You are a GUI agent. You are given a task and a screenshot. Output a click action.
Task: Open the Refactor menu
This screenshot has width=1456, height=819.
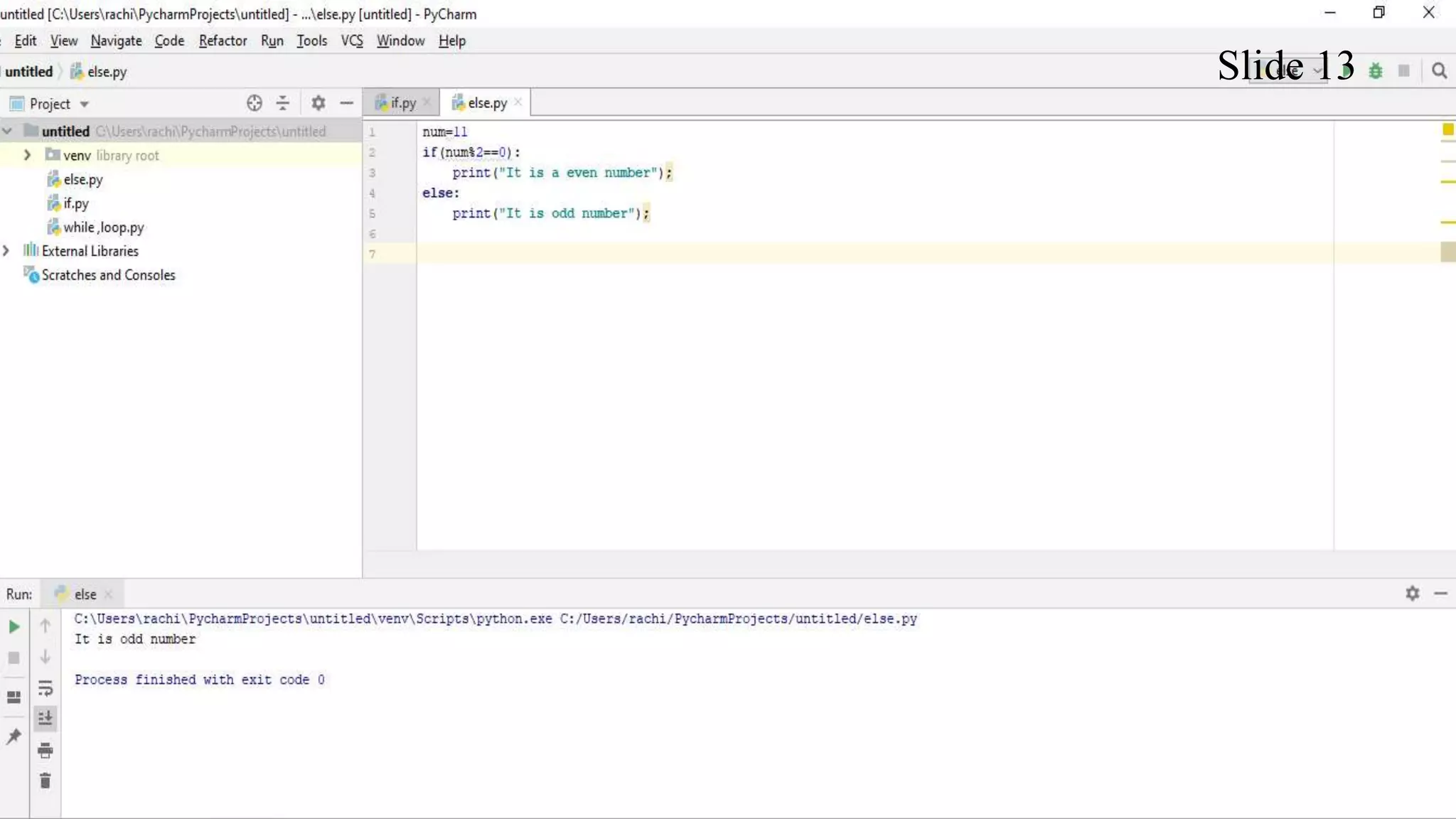(223, 41)
